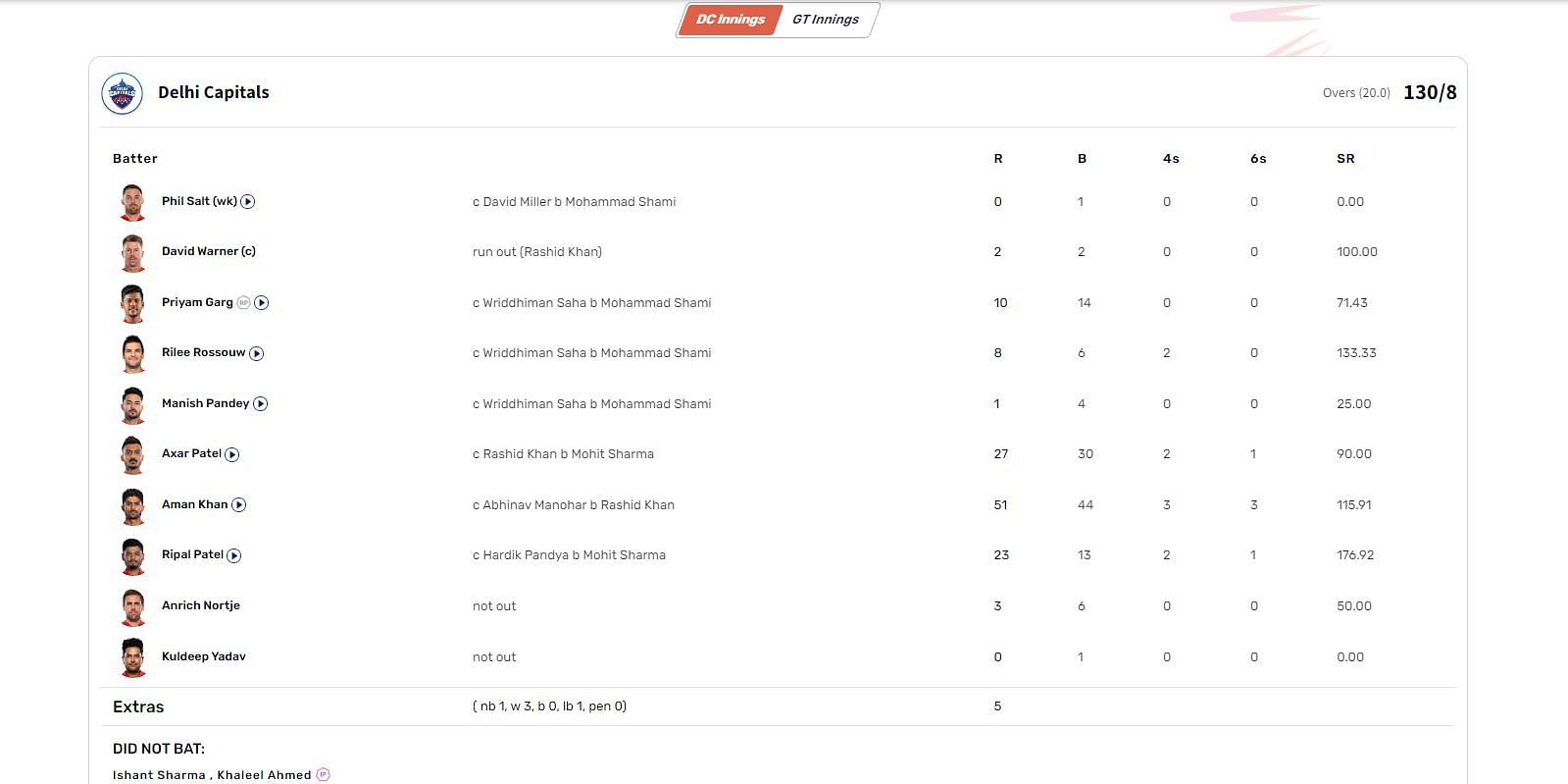Play Axar Patel's wicket video
The width and height of the screenshot is (1568, 784).
[x=232, y=454]
